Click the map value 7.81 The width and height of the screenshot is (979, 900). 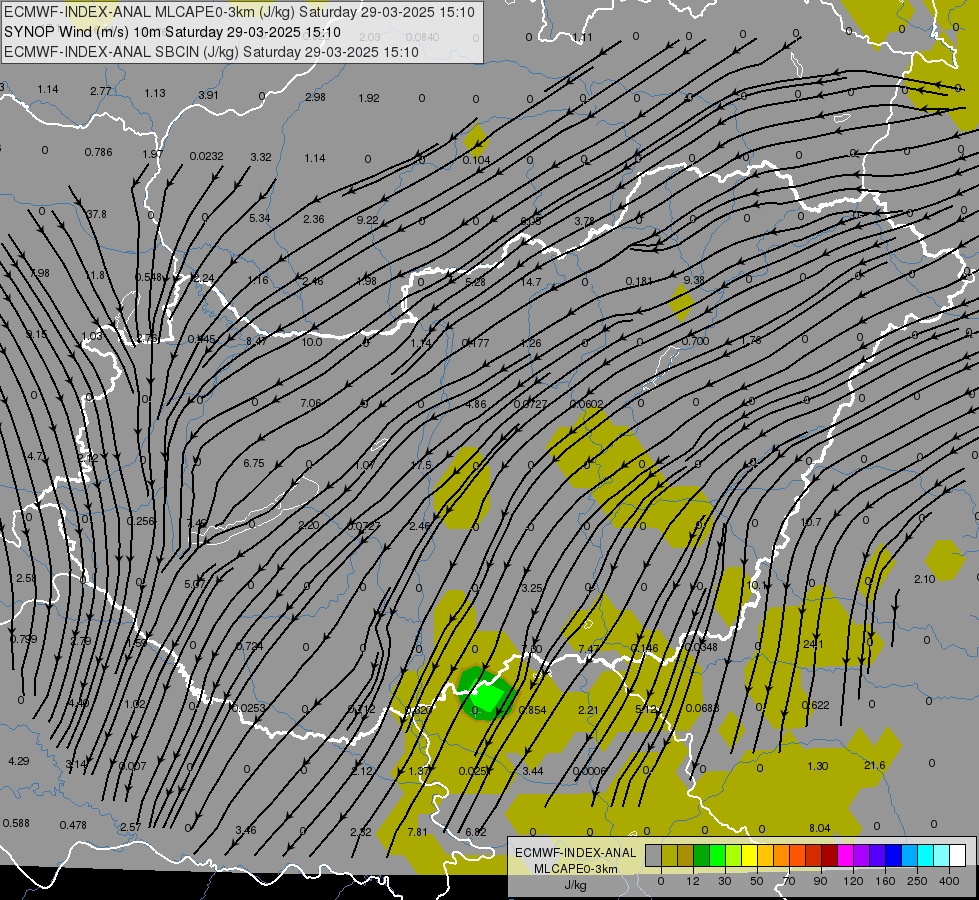[417, 832]
